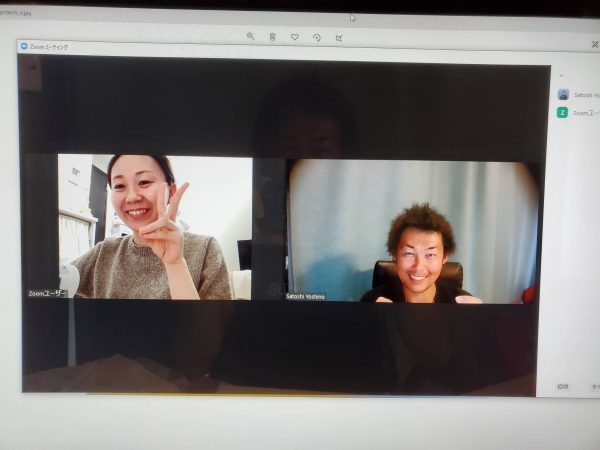Toggle favorite with the heart icon

[x=294, y=37]
